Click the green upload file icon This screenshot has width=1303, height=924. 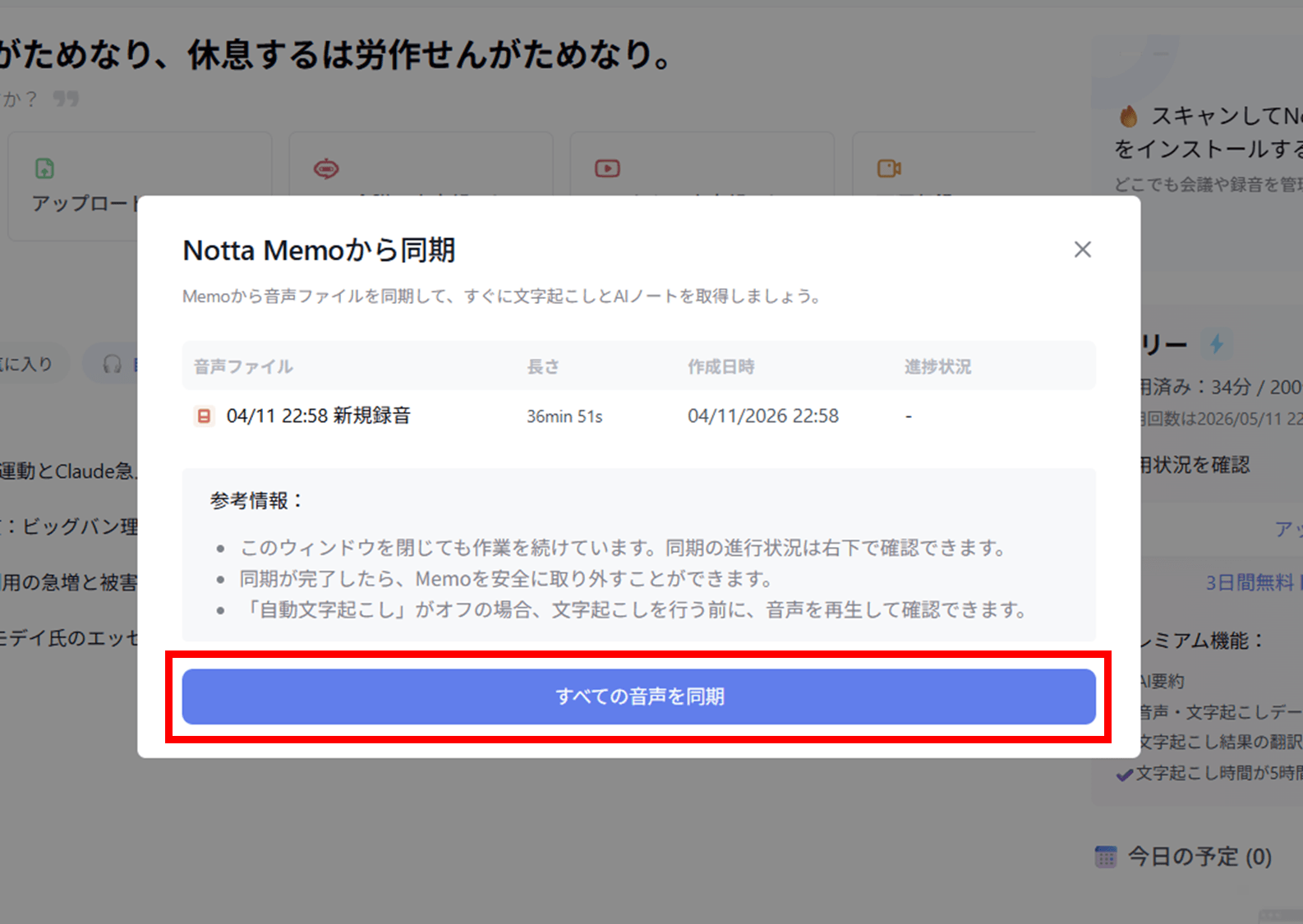tap(44, 168)
